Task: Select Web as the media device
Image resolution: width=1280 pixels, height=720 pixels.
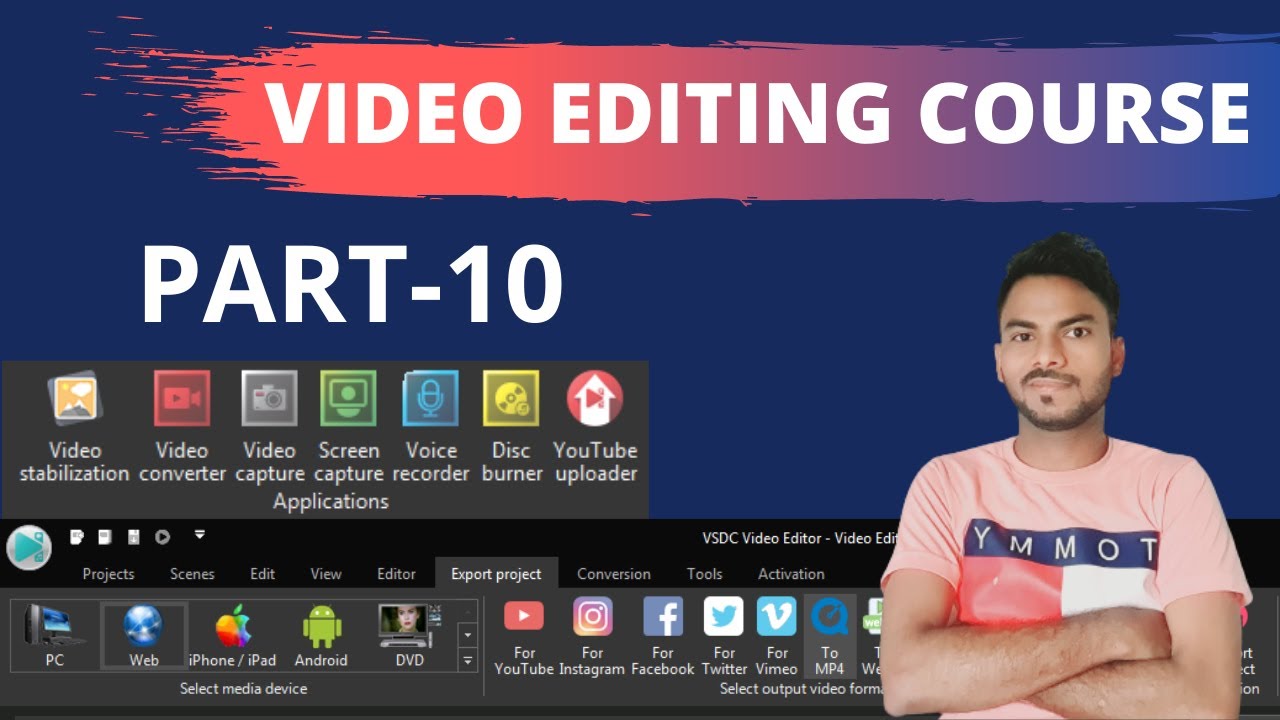Action: [144, 636]
